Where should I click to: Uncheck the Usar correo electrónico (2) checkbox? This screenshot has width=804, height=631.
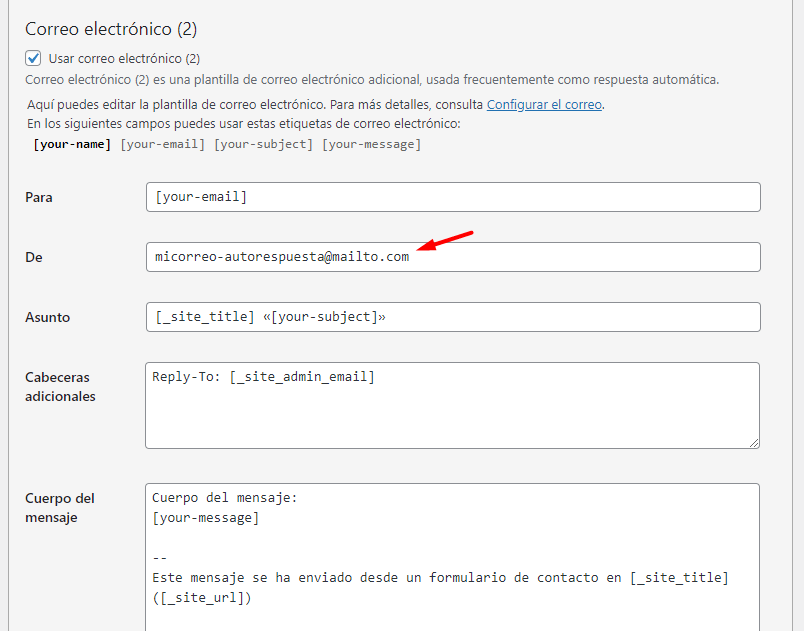point(33,58)
